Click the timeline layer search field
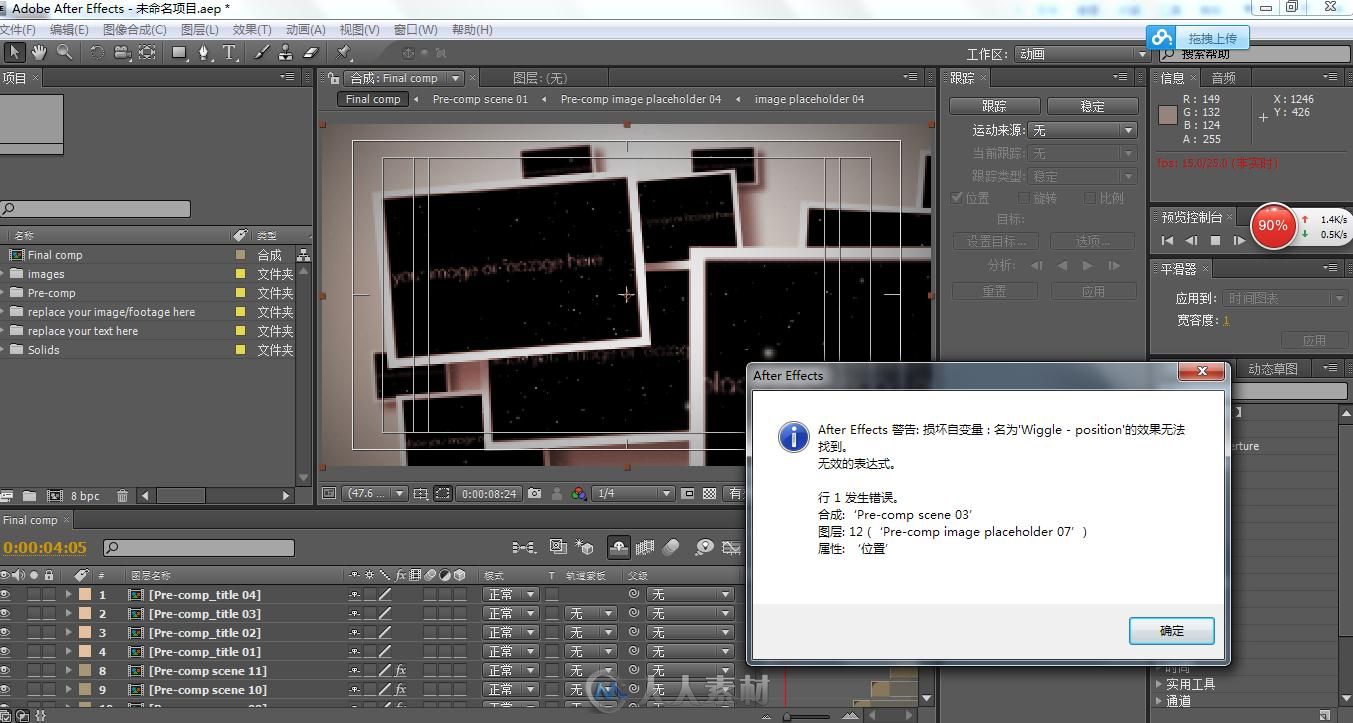This screenshot has height=723, width=1353. pos(199,548)
